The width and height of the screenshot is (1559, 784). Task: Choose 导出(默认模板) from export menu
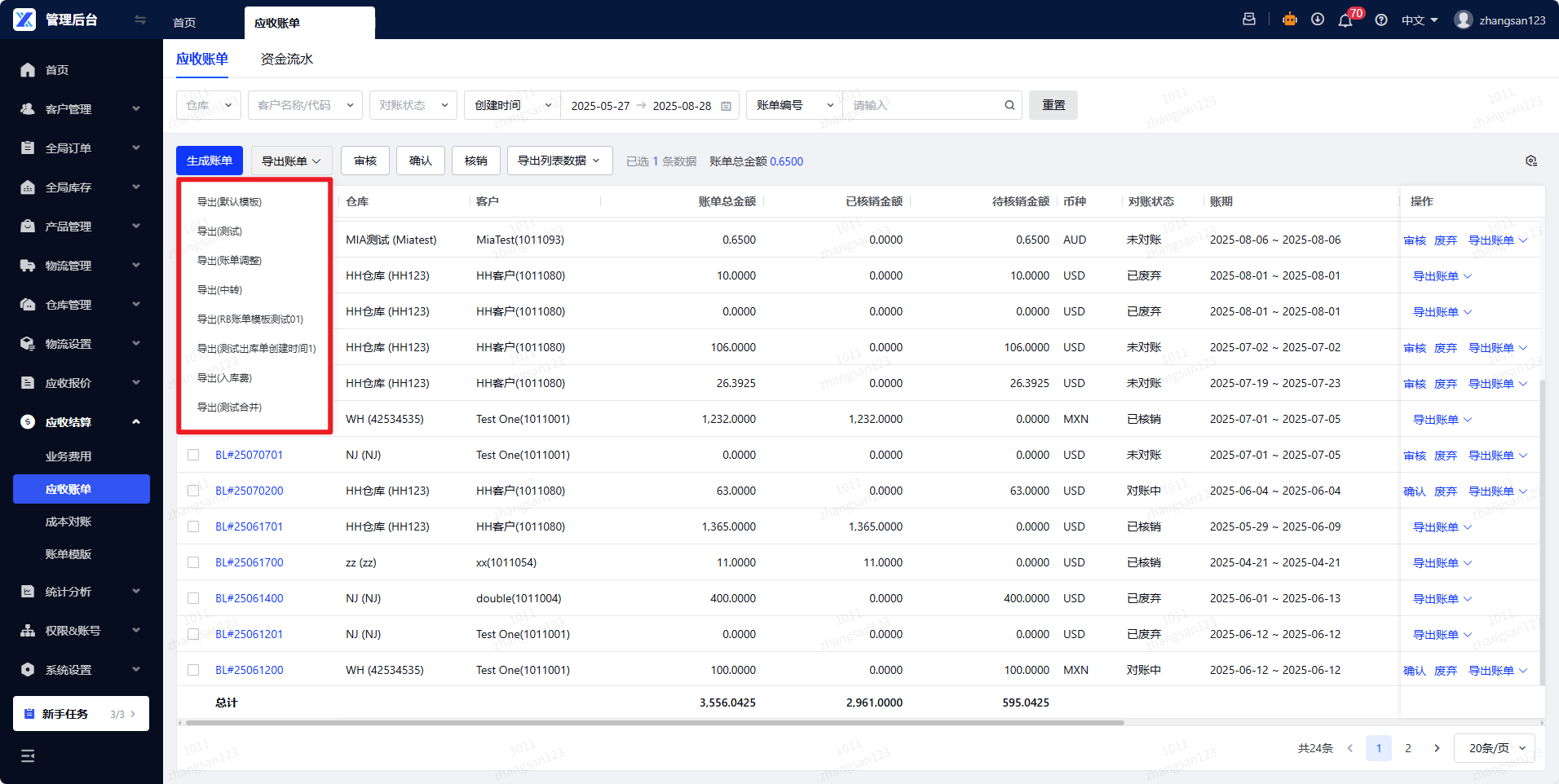coord(229,202)
